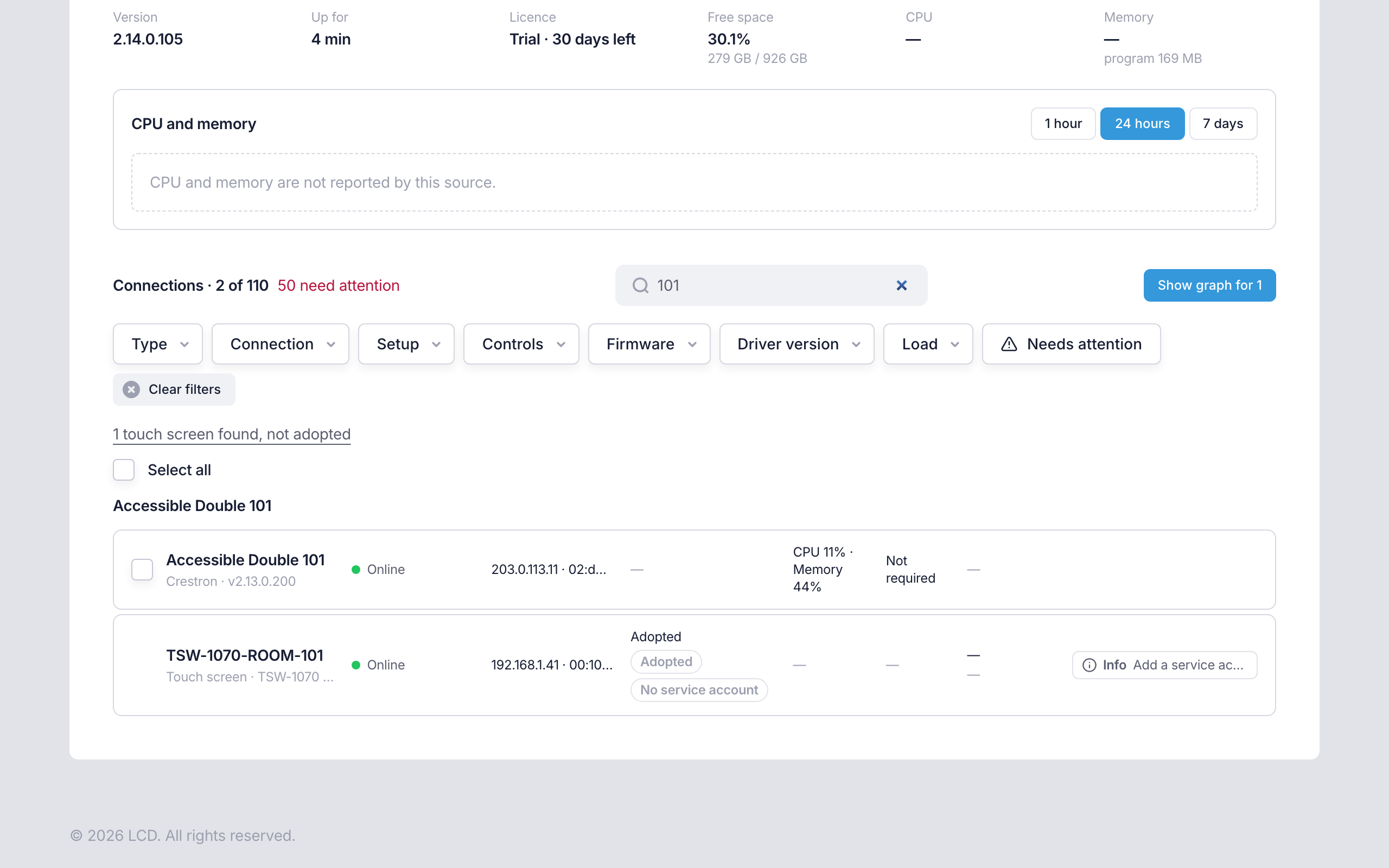Open the 1 touch screen found, not adopted link
The image size is (1389, 868).
pyautogui.click(x=232, y=434)
